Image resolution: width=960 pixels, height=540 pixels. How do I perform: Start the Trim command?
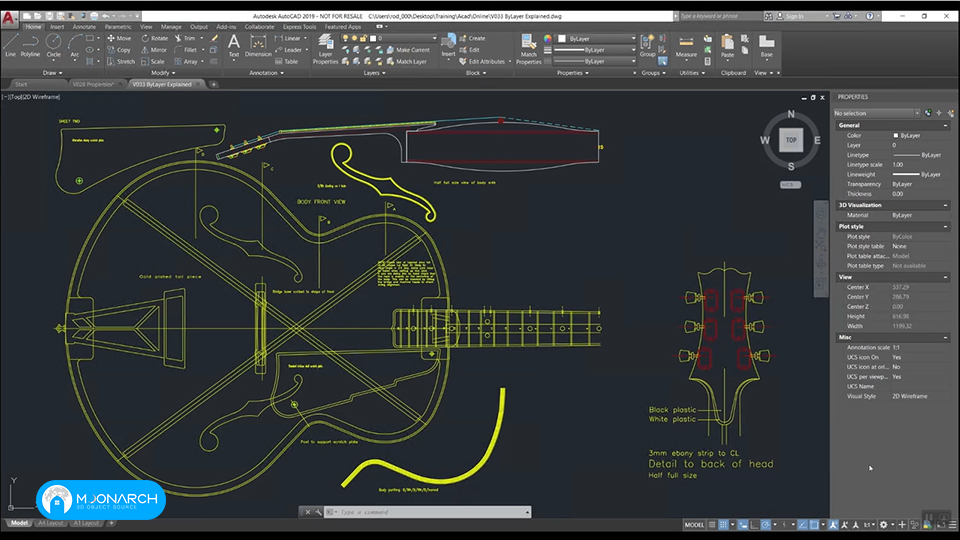tap(185, 38)
